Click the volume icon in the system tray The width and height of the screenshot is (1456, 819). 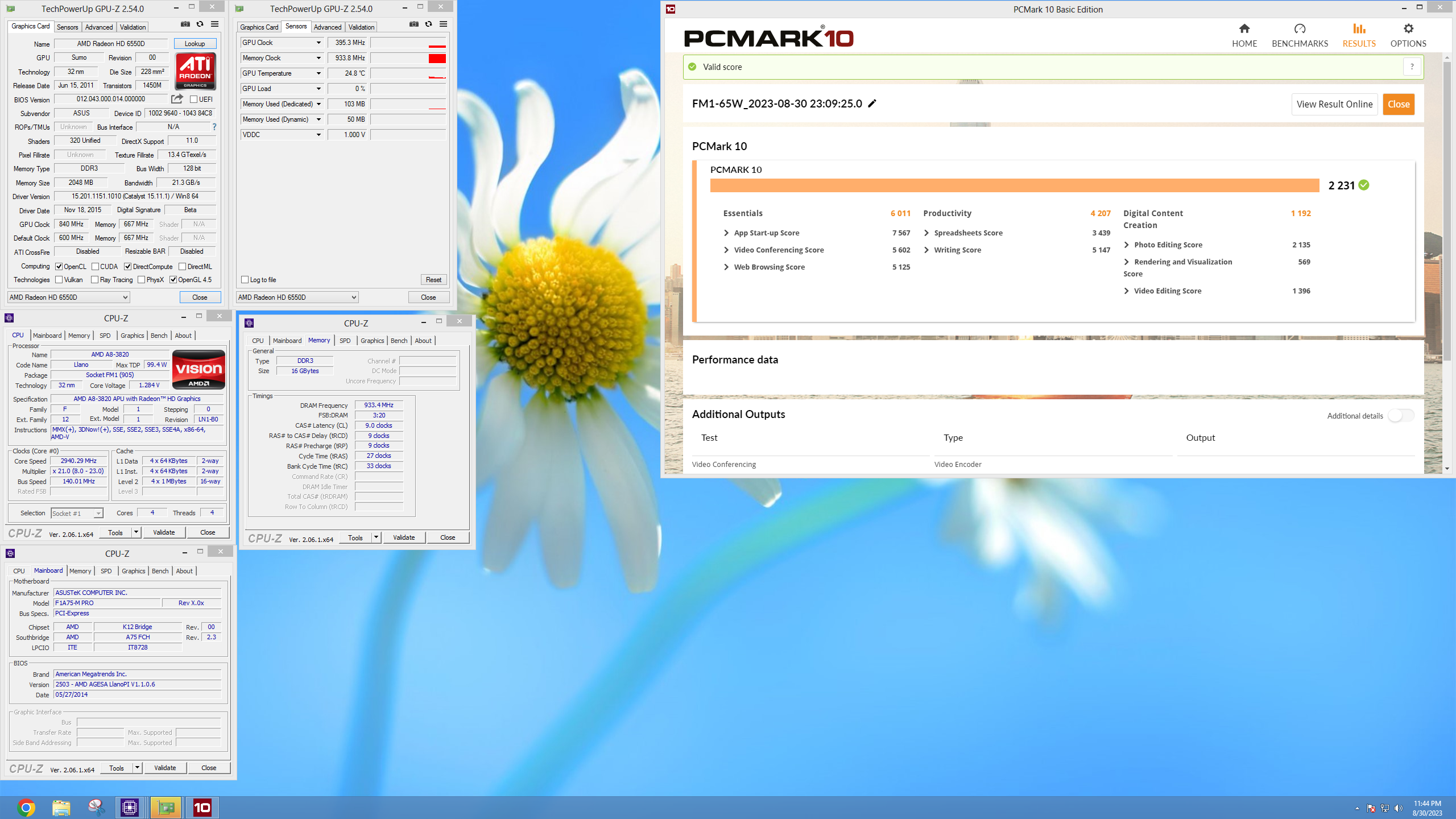coord(1399,808)
